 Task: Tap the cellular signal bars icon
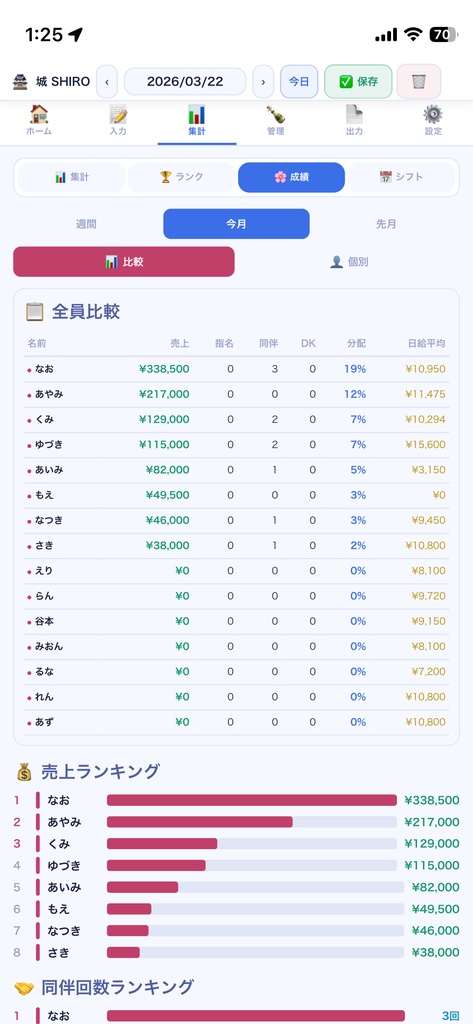click(386, 35)
